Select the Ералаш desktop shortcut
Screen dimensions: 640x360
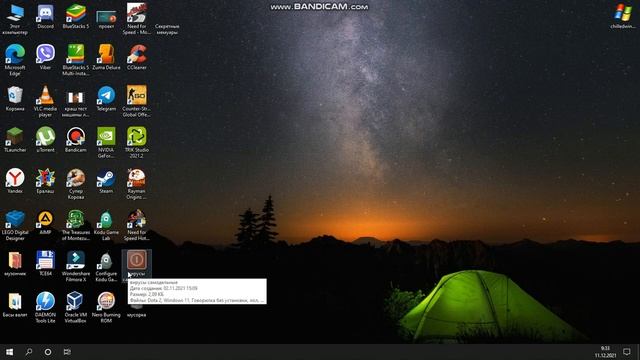45,181
